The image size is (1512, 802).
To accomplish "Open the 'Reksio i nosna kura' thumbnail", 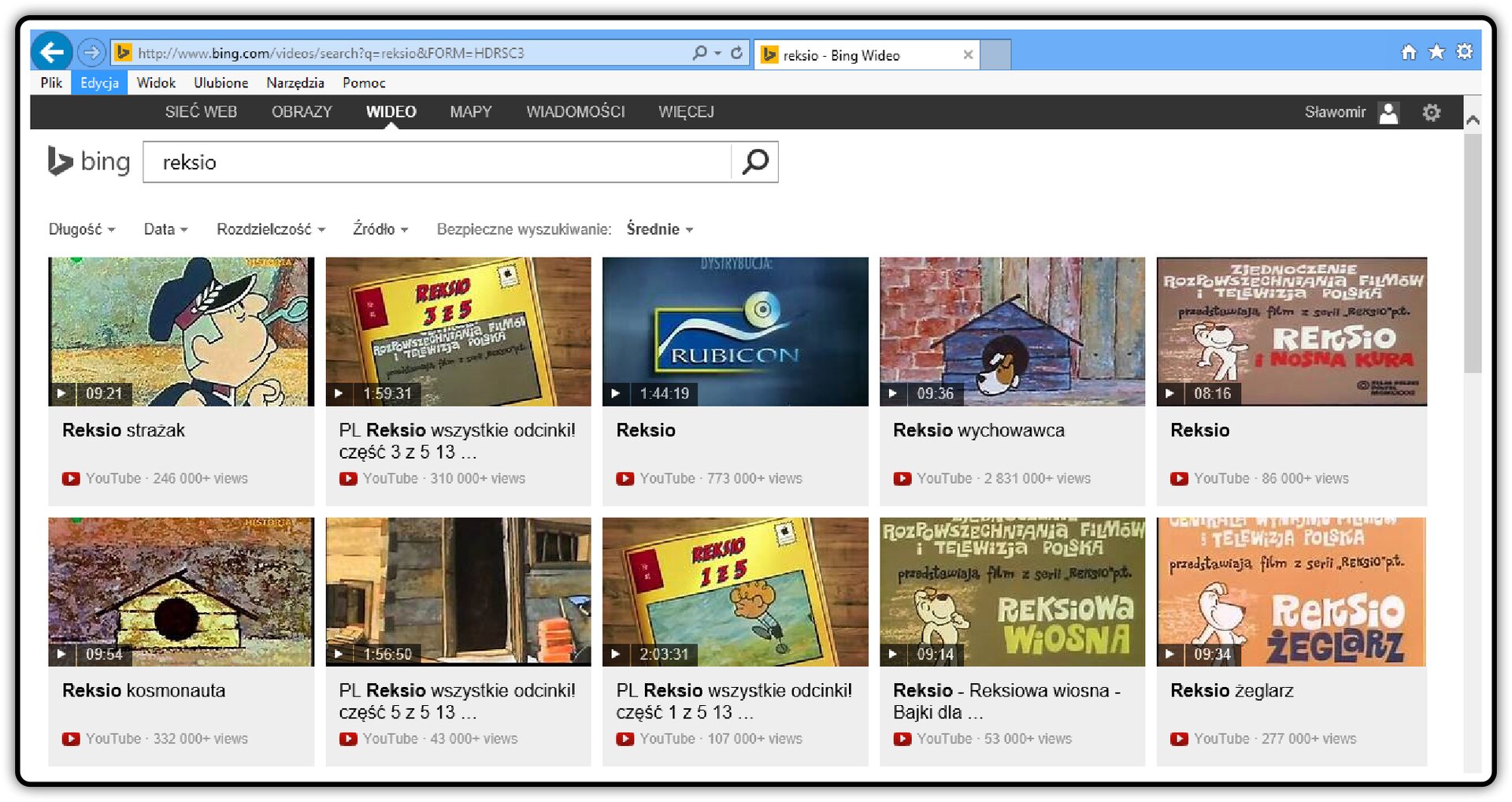I will (x=1291, y=332).
